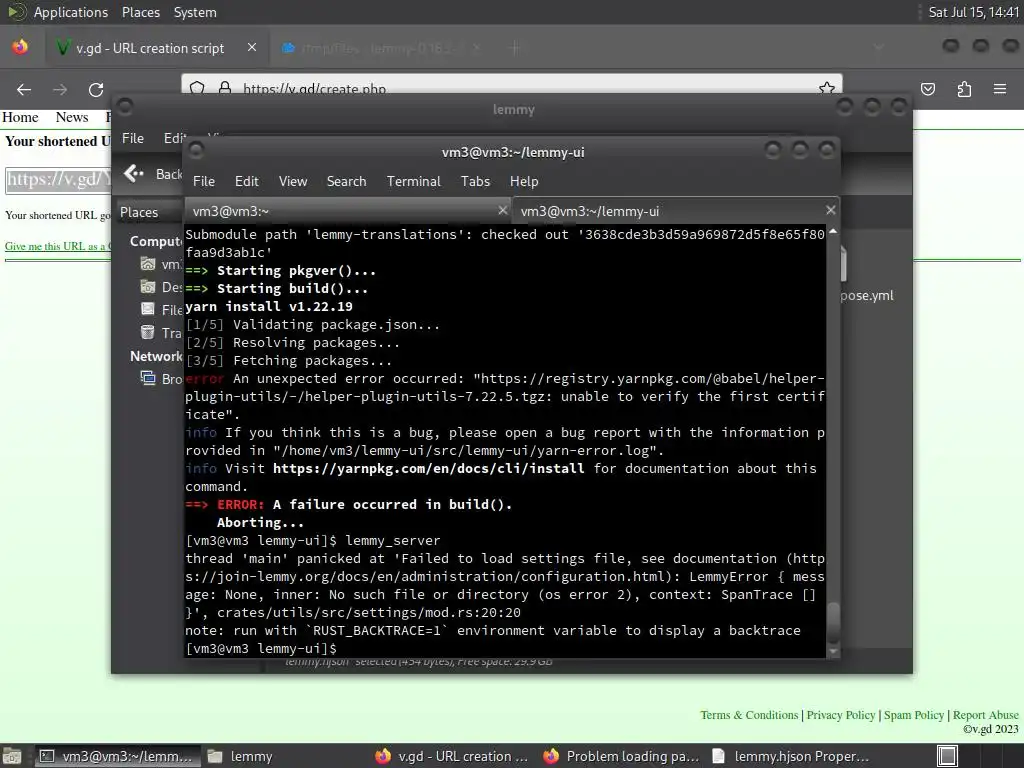
Task: Open the View menu in terminal
Action: [293, 182]
